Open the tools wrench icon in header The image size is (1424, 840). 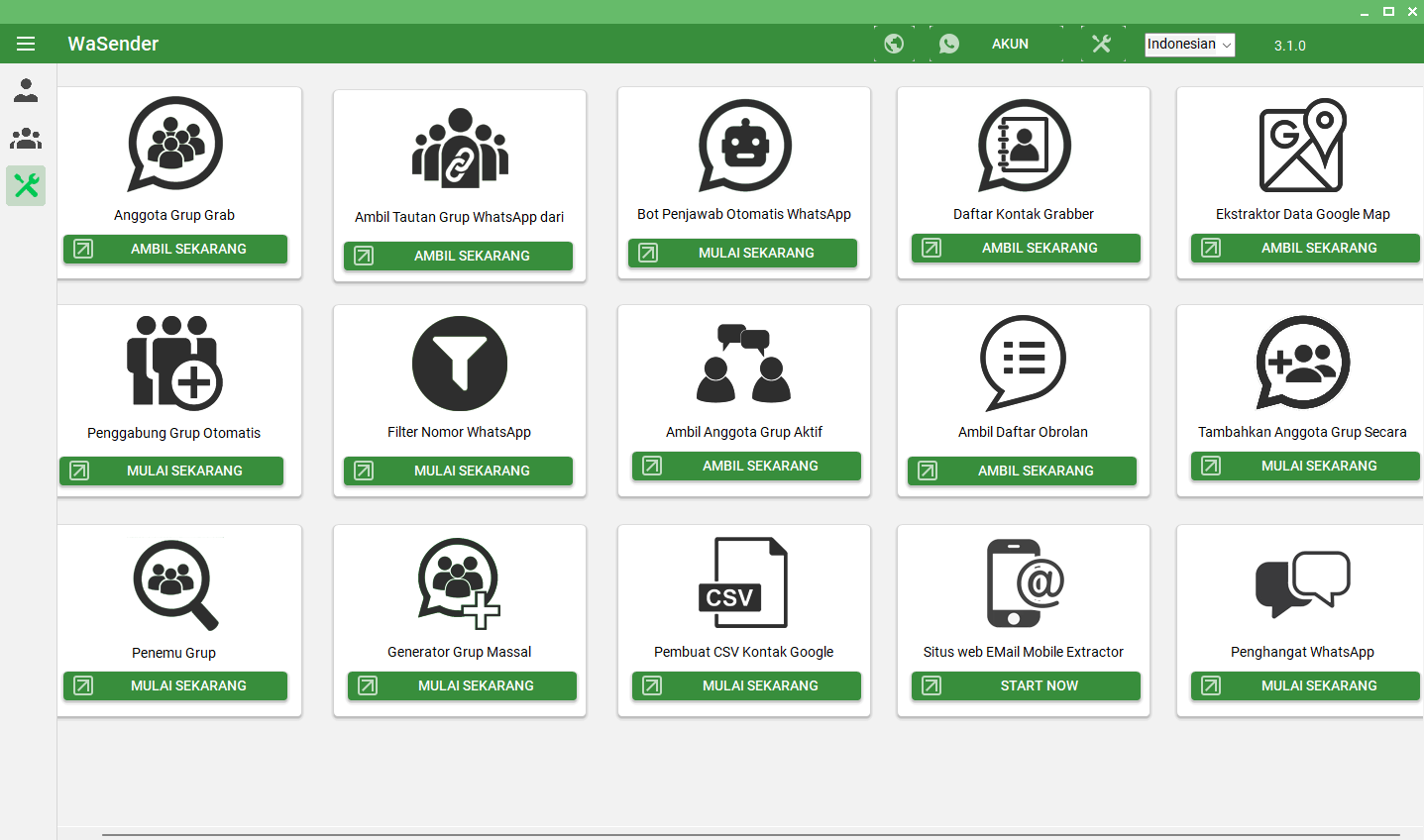coord(1101,44)
